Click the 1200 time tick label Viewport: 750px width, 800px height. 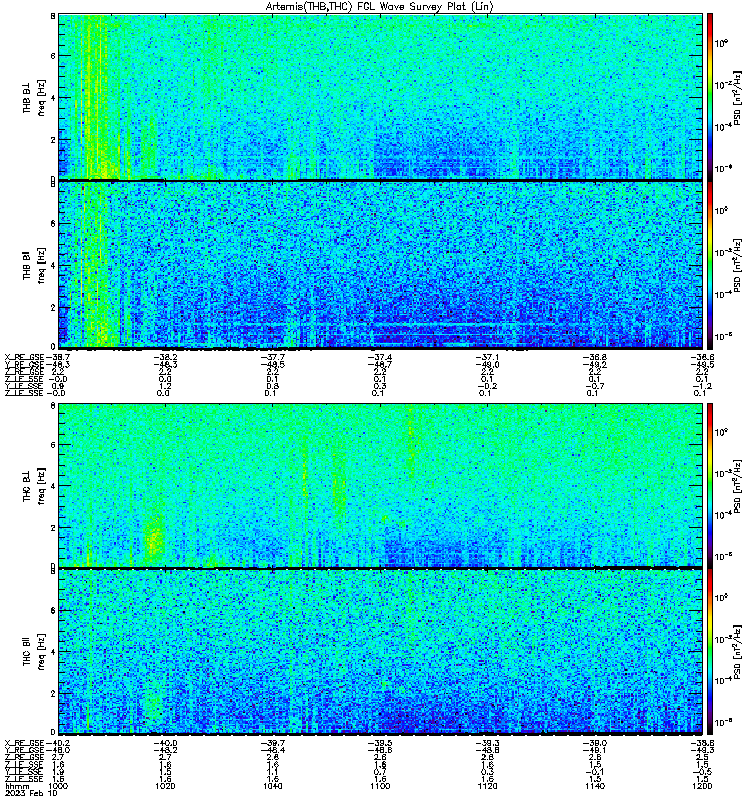pyautogui.click(x=702, y=786)
